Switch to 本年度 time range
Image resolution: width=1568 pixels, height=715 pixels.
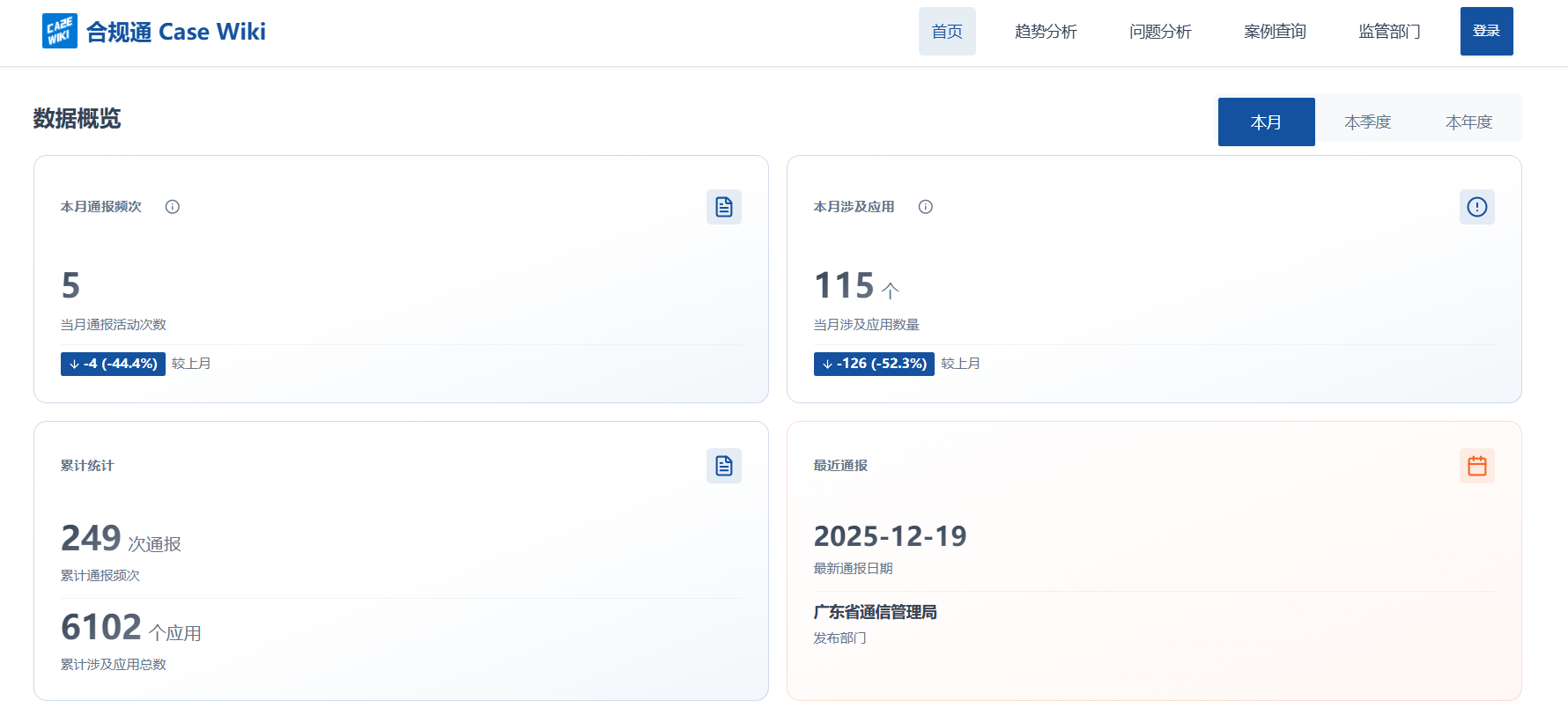tap(1468, 122)
